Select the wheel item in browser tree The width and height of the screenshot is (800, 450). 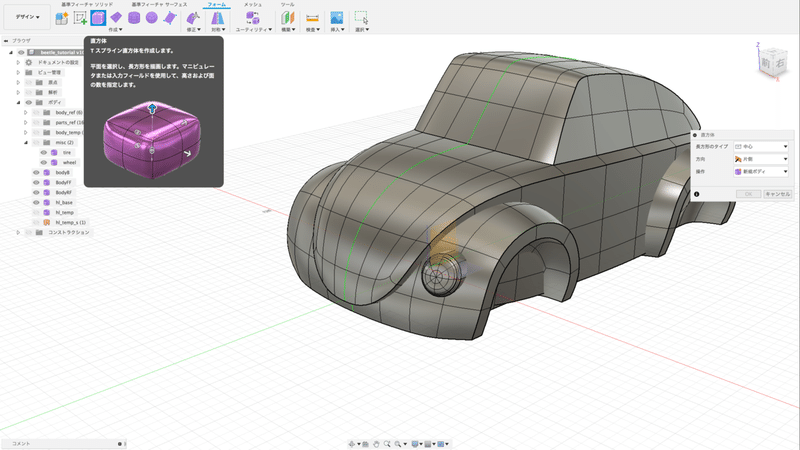pos(69,162)
